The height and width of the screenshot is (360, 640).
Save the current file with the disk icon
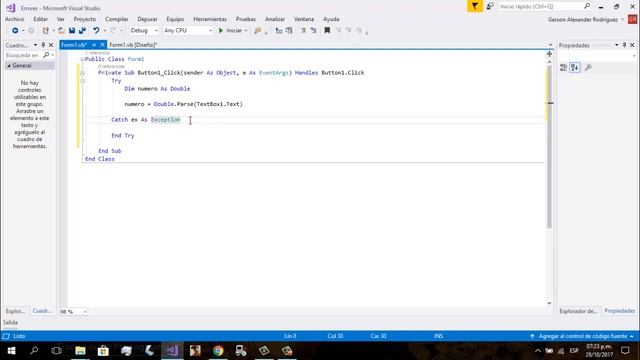pos(72,31)
